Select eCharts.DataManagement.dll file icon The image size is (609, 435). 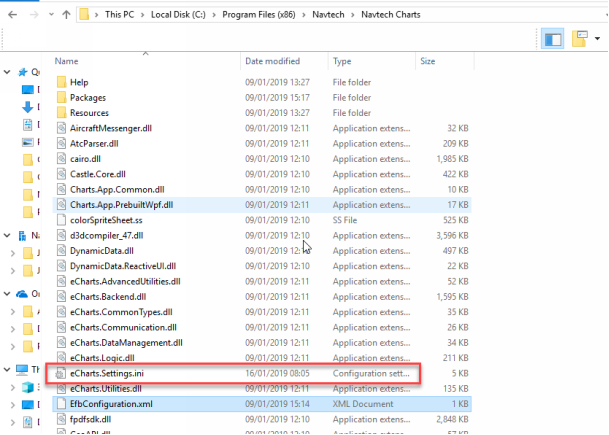[x=61, y=343]
